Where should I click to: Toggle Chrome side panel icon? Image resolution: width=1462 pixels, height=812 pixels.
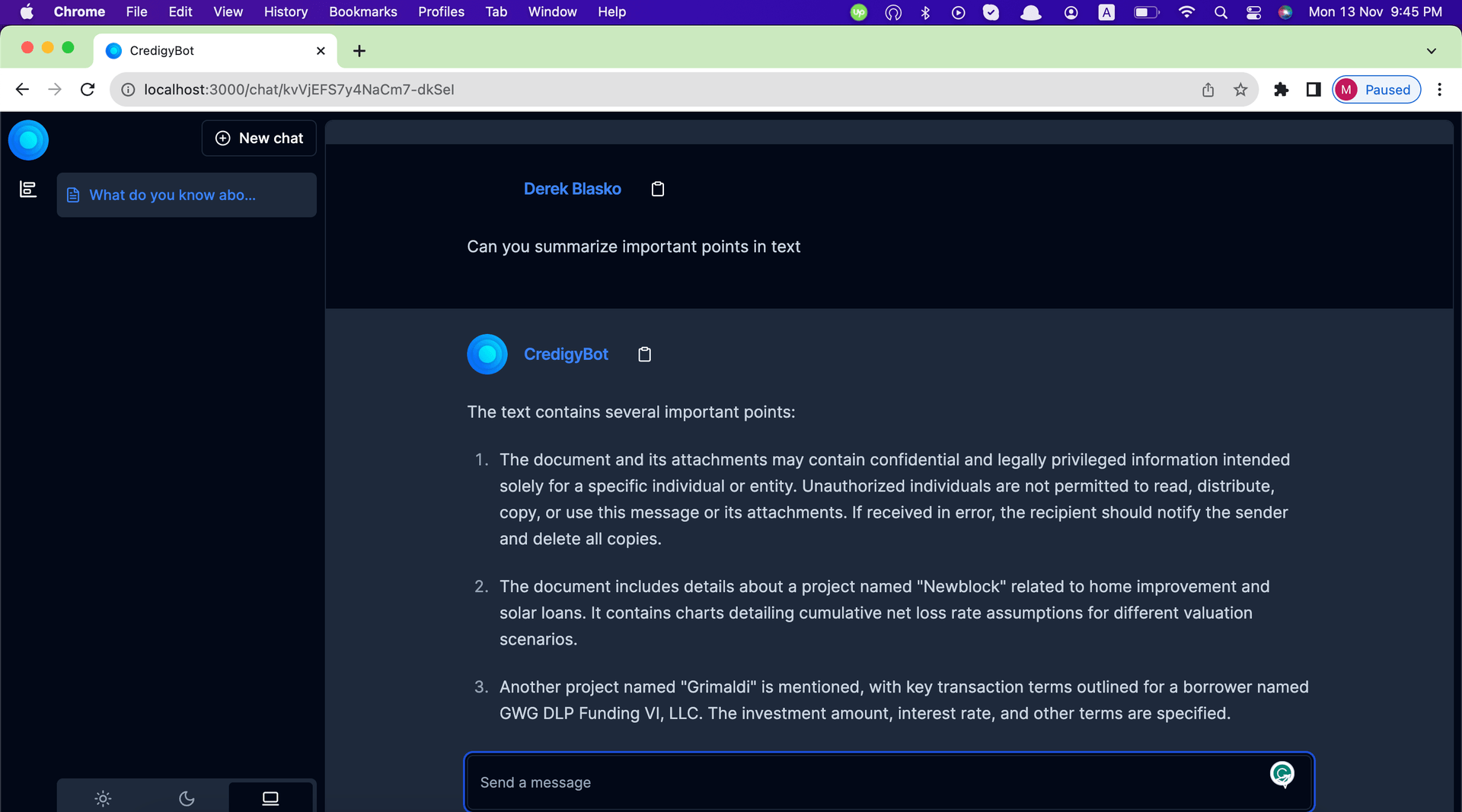tap(1314, 90)
